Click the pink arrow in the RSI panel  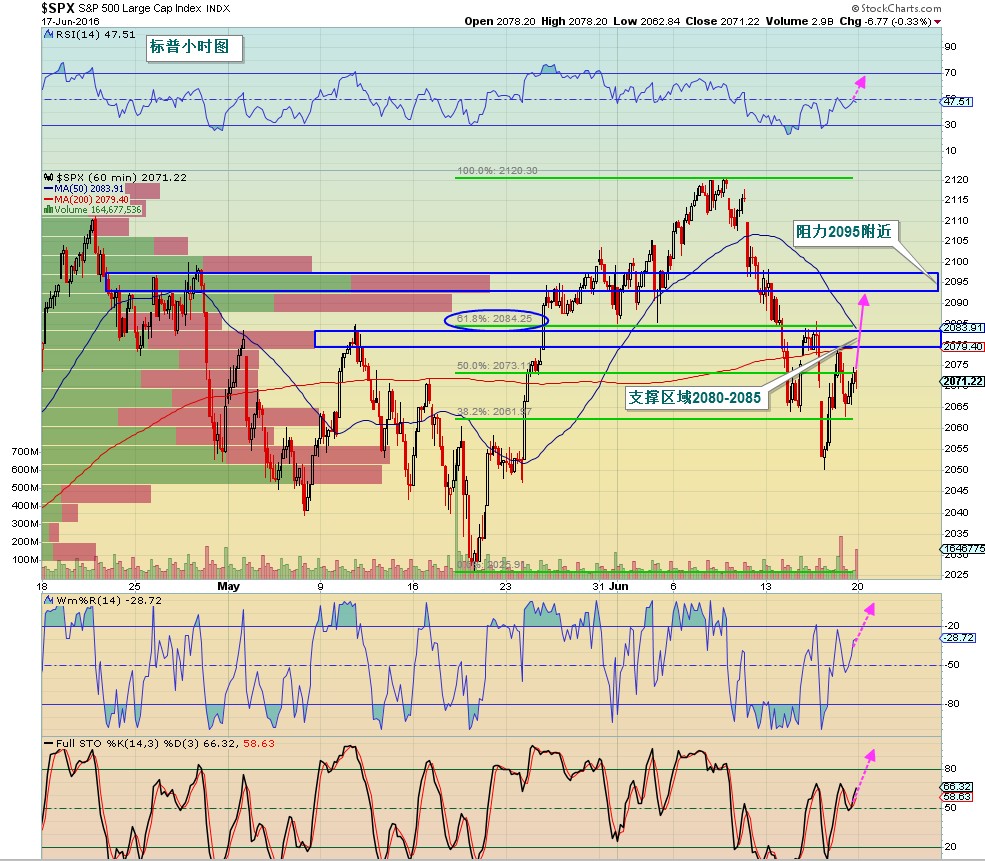[856, 88]
